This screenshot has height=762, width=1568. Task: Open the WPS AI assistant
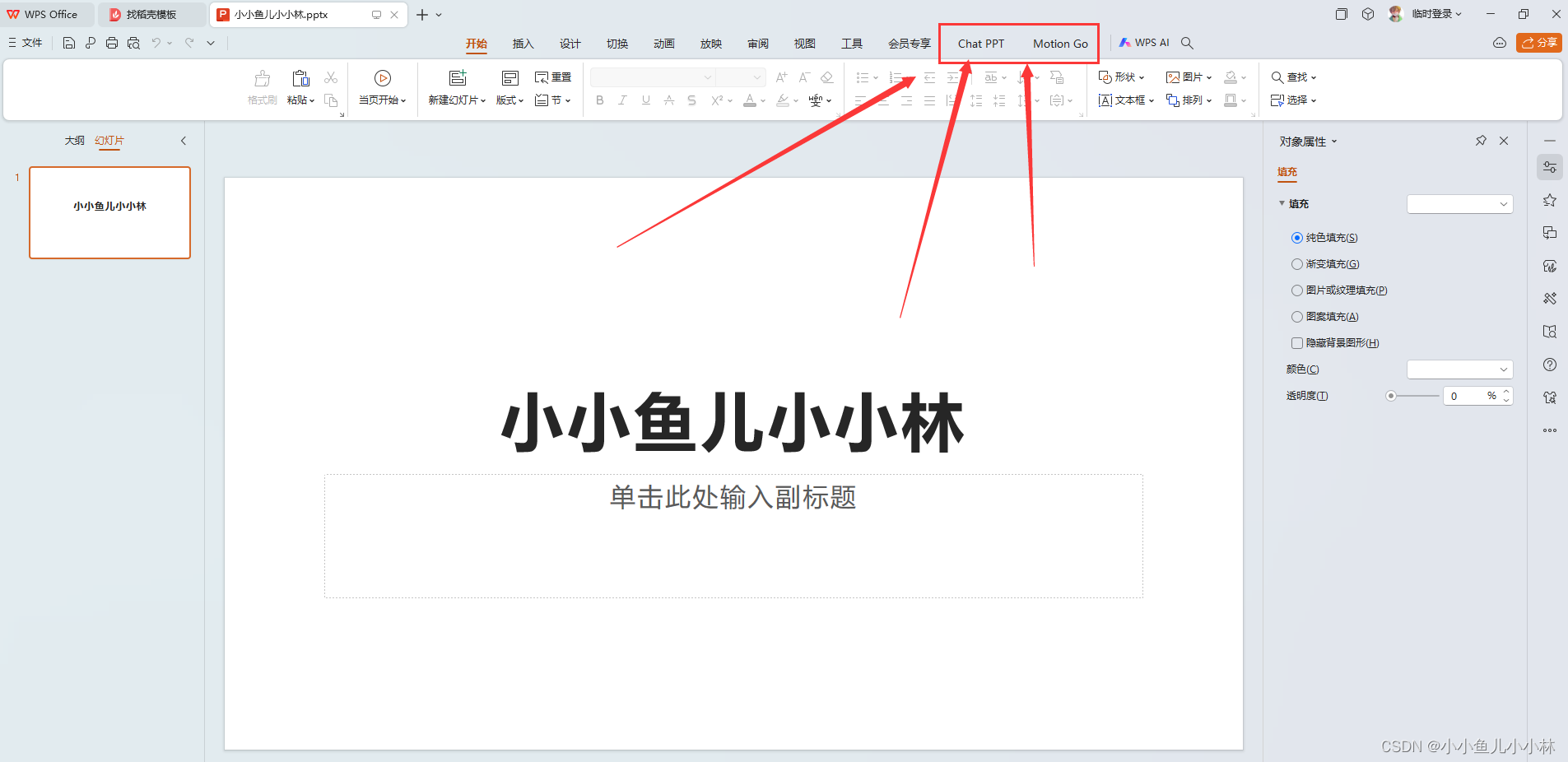tap(1144, 43)
